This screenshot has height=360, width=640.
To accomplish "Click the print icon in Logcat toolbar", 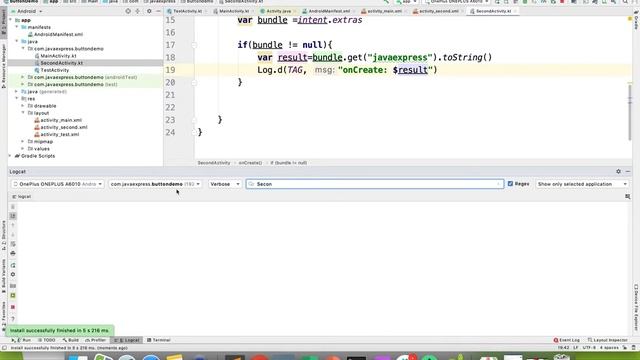I will 13,253.
